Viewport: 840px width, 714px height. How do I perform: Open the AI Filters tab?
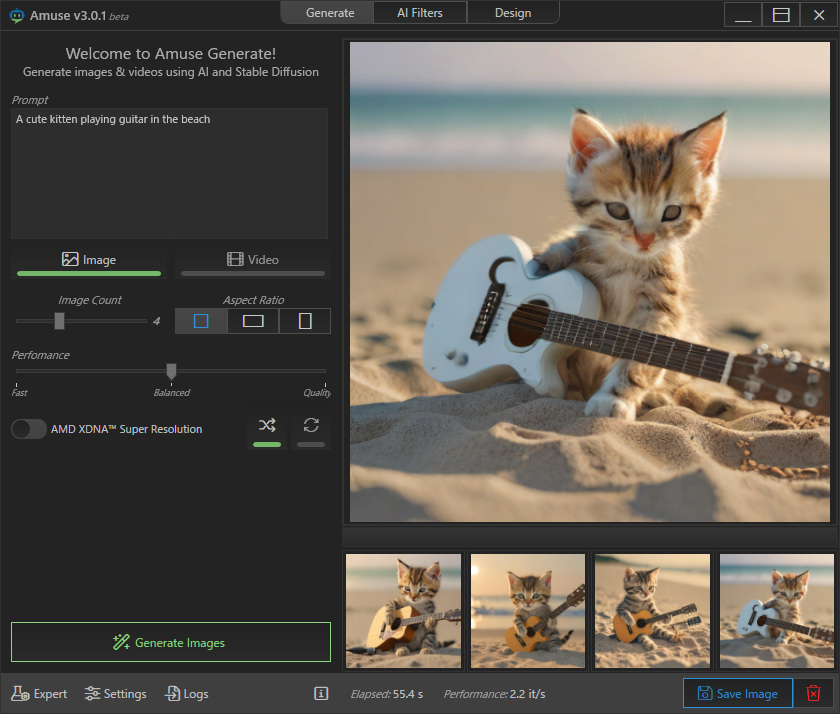420,13
